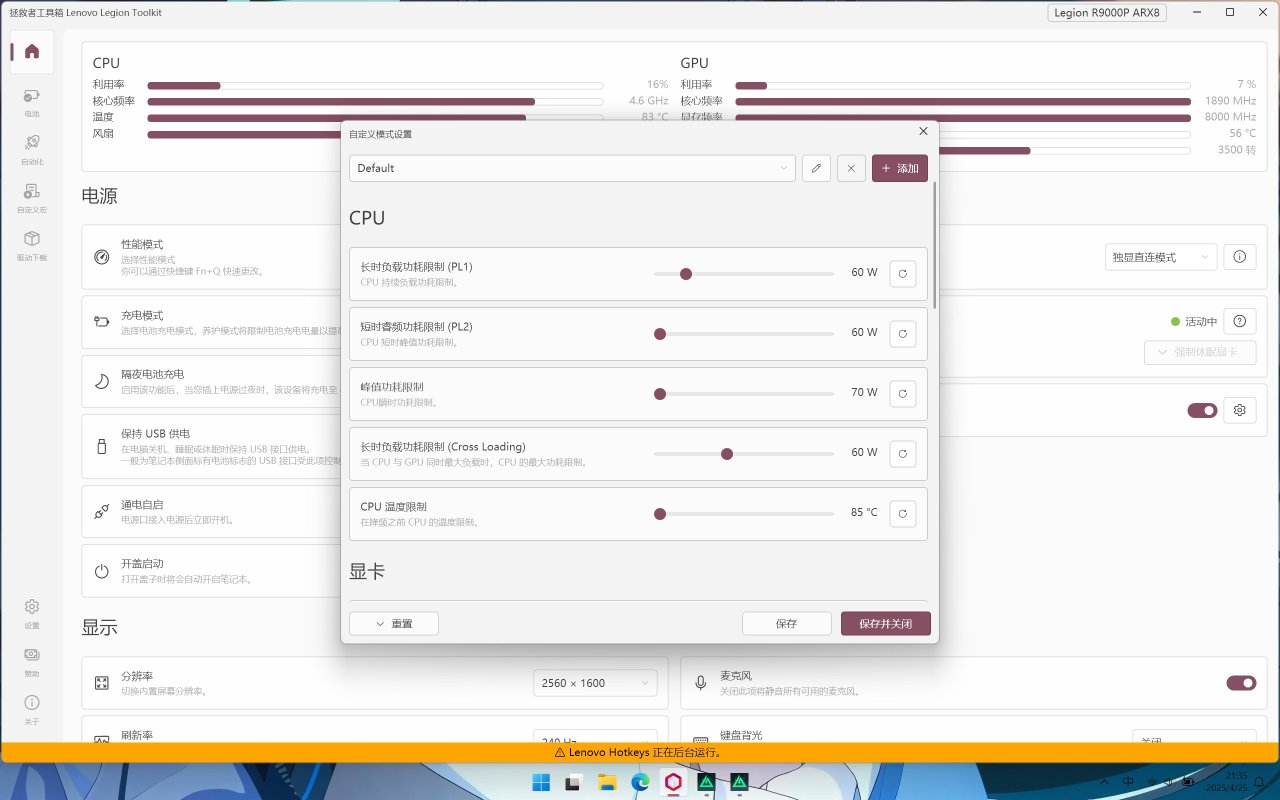The width and height of the screenshot is (1280, 800).
Task: Click the help icon next to 活动中
Action: [x=1240, y=321]
